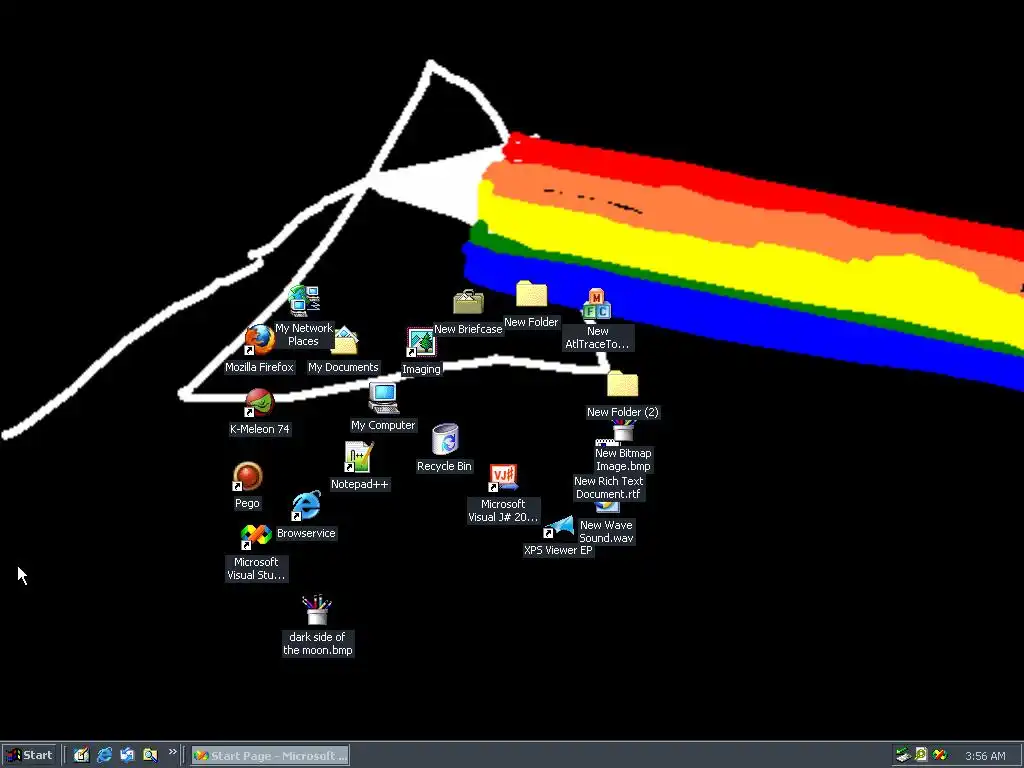Click the Quick Launch mail/Outlook icon
The height and width of the screenshot is (768, 1024).
(127, 756)
